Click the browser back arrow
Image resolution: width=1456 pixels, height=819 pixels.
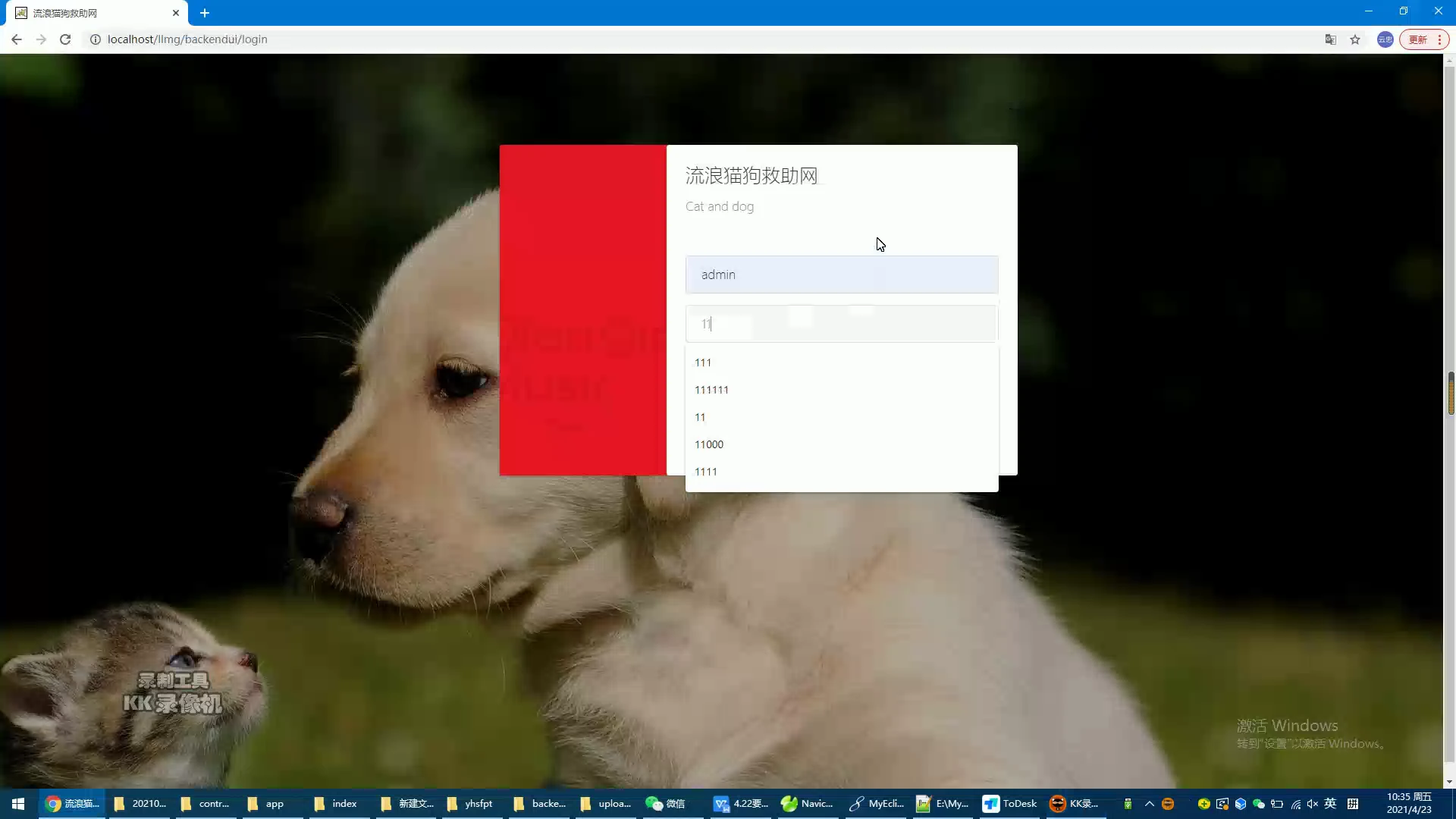(17, 39)
